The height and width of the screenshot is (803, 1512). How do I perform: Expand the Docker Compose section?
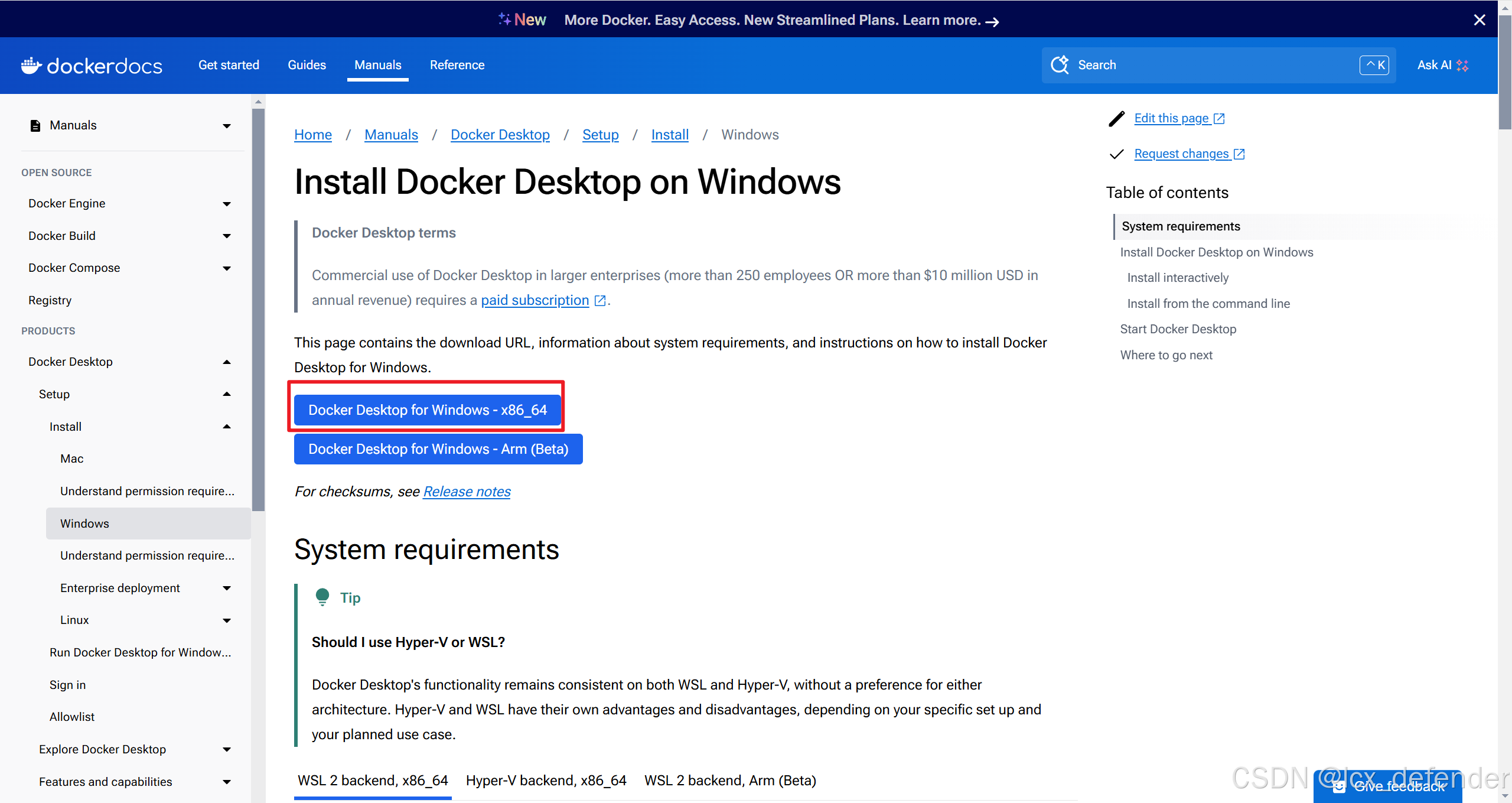coord(227,268)
